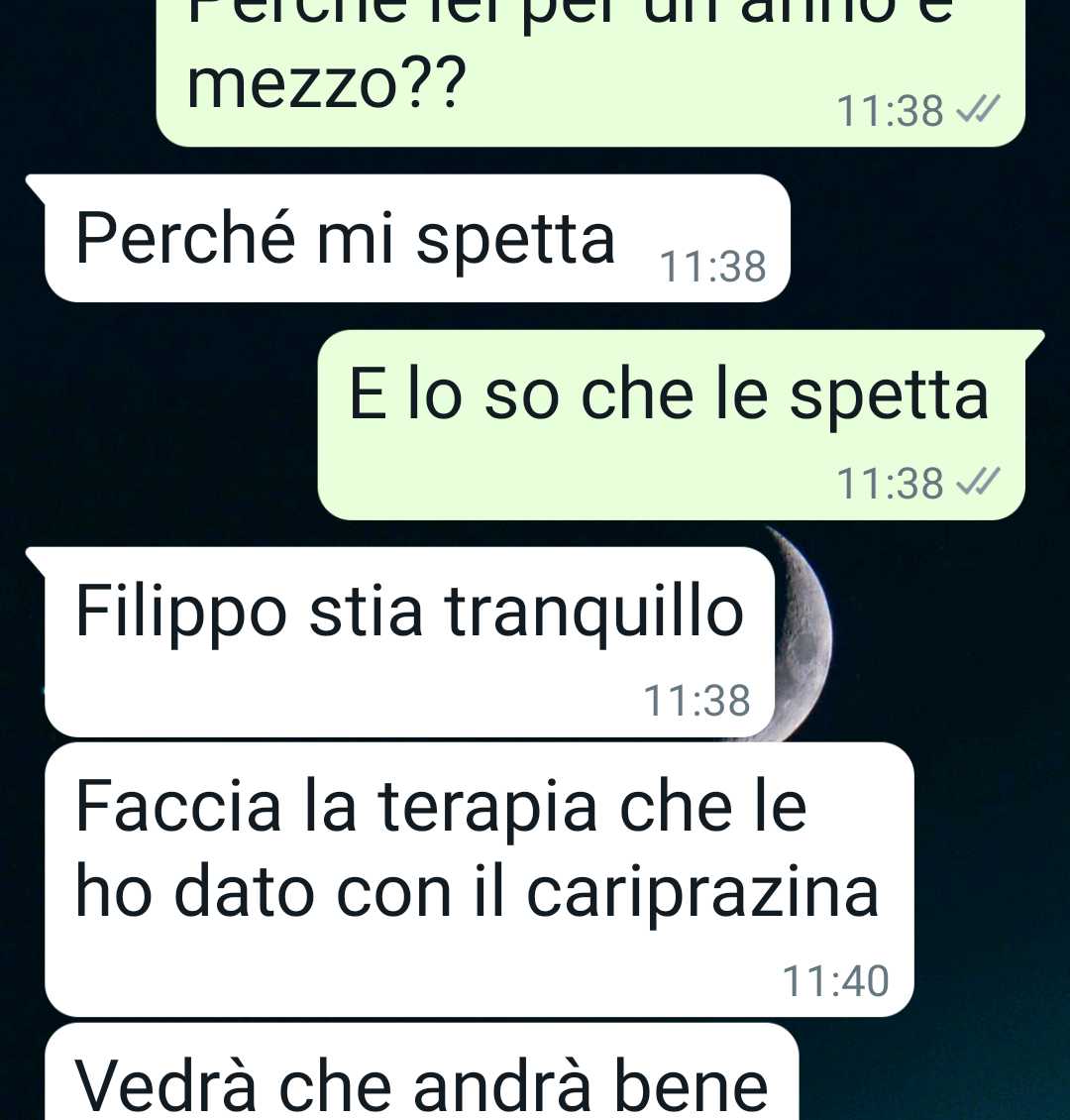This screenshot has height=1120, width=1070.
Task: Tap the name "Filippo" in the incoming message
Action: pos(181,613)
